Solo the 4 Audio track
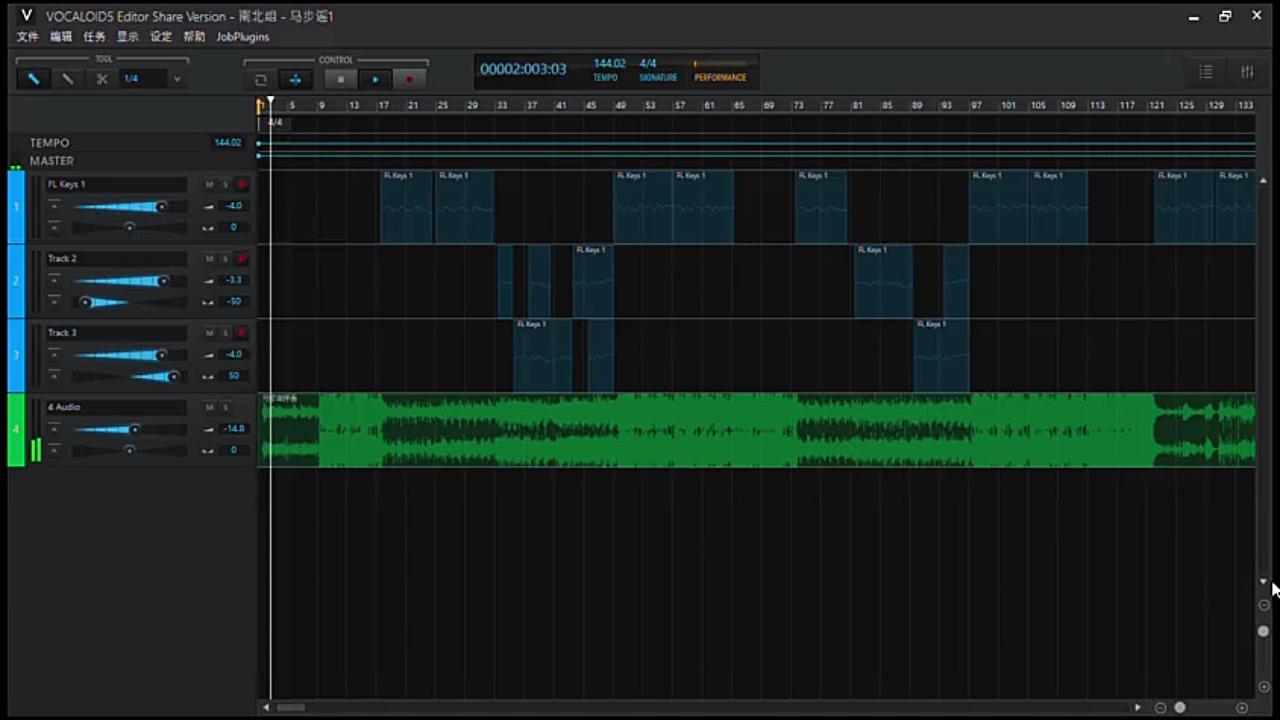Viewport: 1280px width, 720px height. 225,407
